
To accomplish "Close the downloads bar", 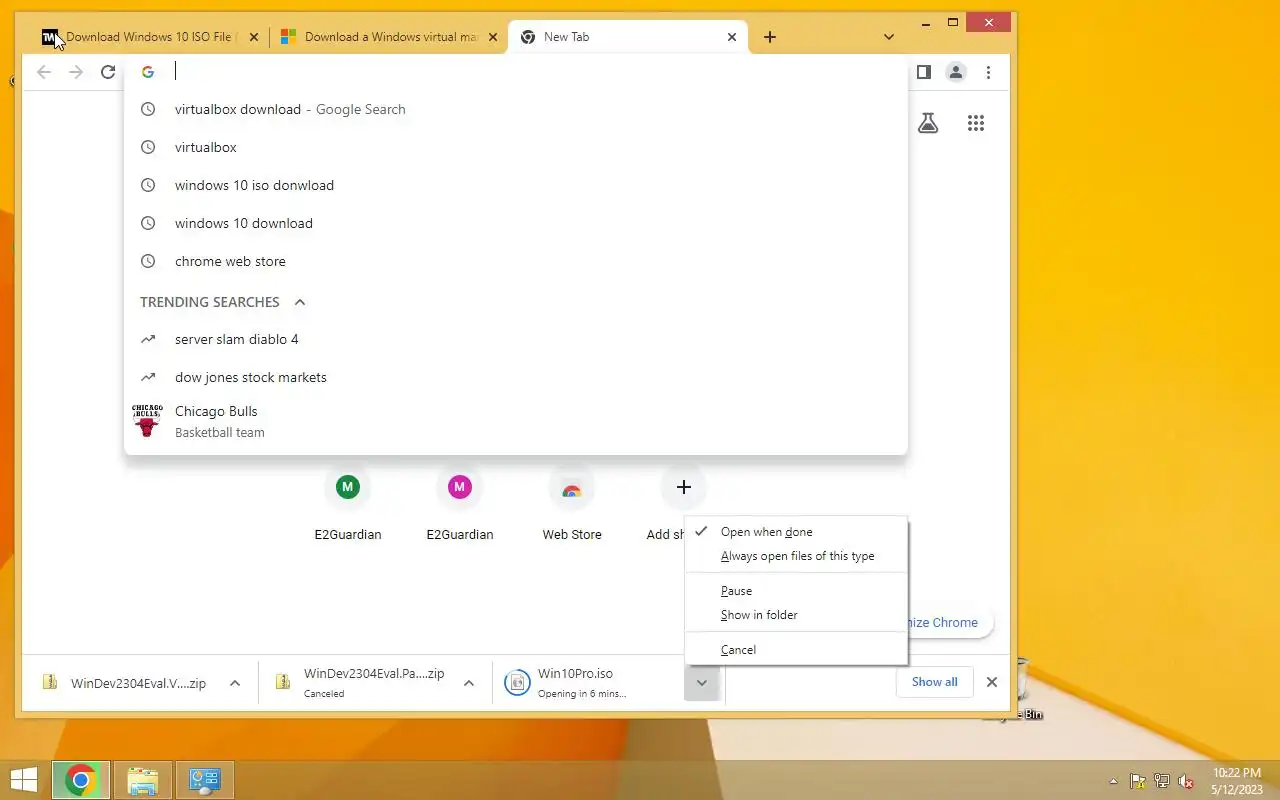I will 992,682.
